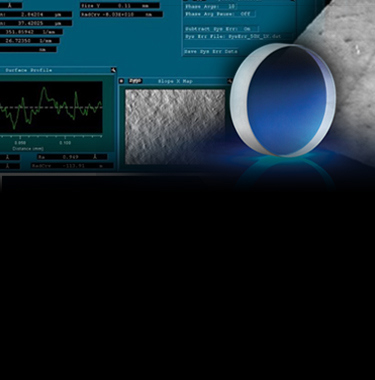Click the green surface profile plot
This screenshot has width=375, height=380.
51,107
